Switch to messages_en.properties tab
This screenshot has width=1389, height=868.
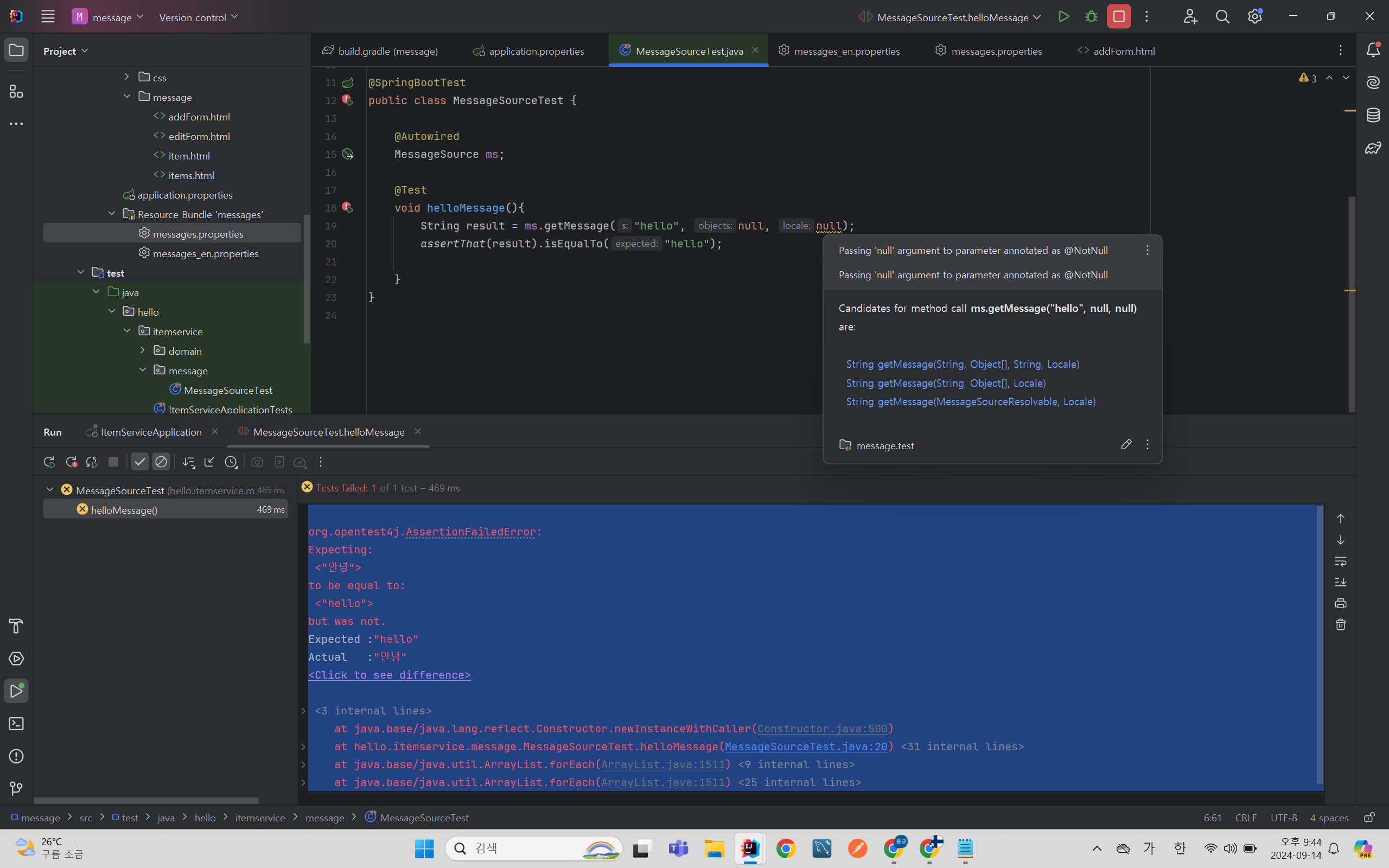click(x=839, y=51)
